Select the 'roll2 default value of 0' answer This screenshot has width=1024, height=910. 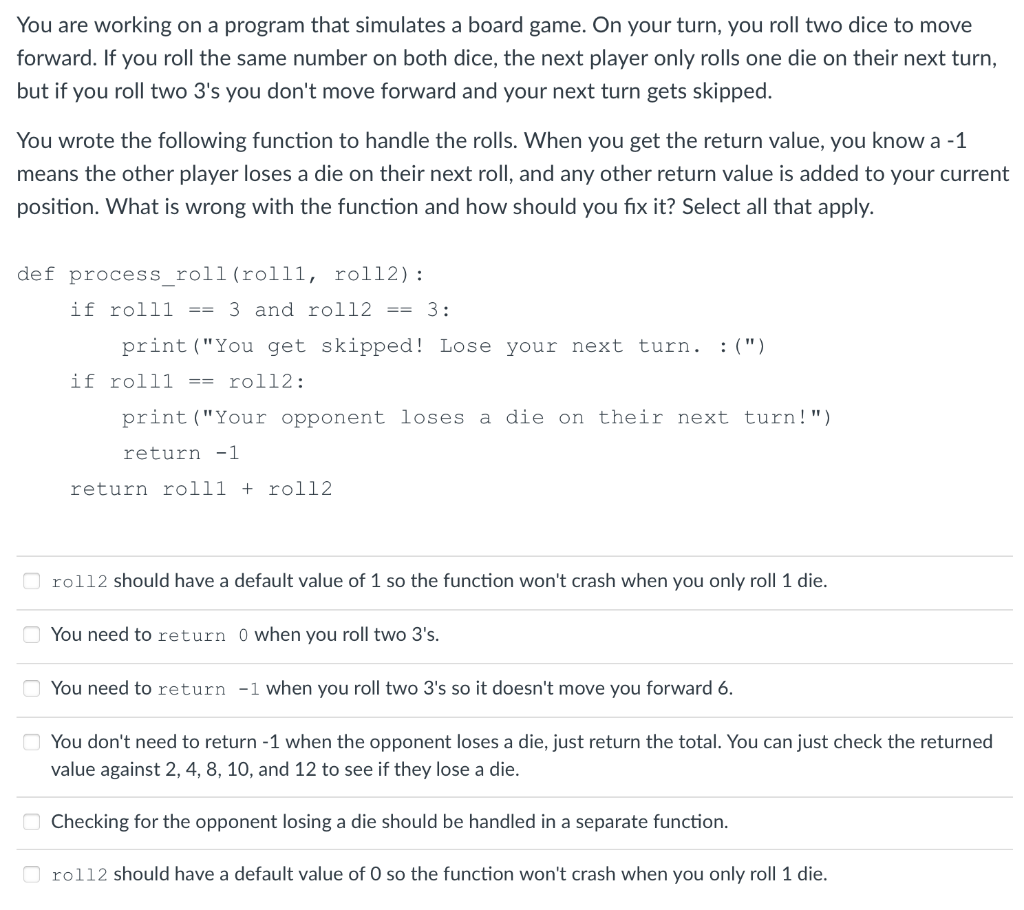pyautogui.click(x=31, y=874)
